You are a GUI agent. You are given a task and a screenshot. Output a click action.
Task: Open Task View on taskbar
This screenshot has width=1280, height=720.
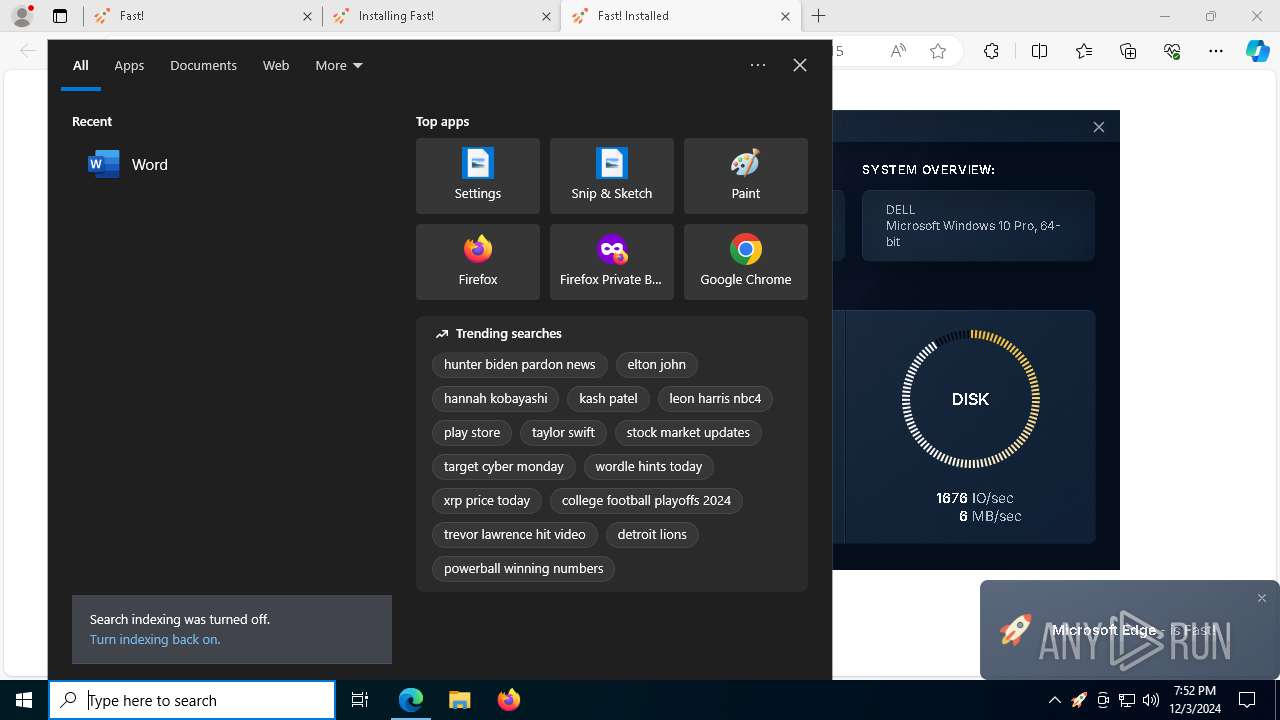click(x=360, y=700)
